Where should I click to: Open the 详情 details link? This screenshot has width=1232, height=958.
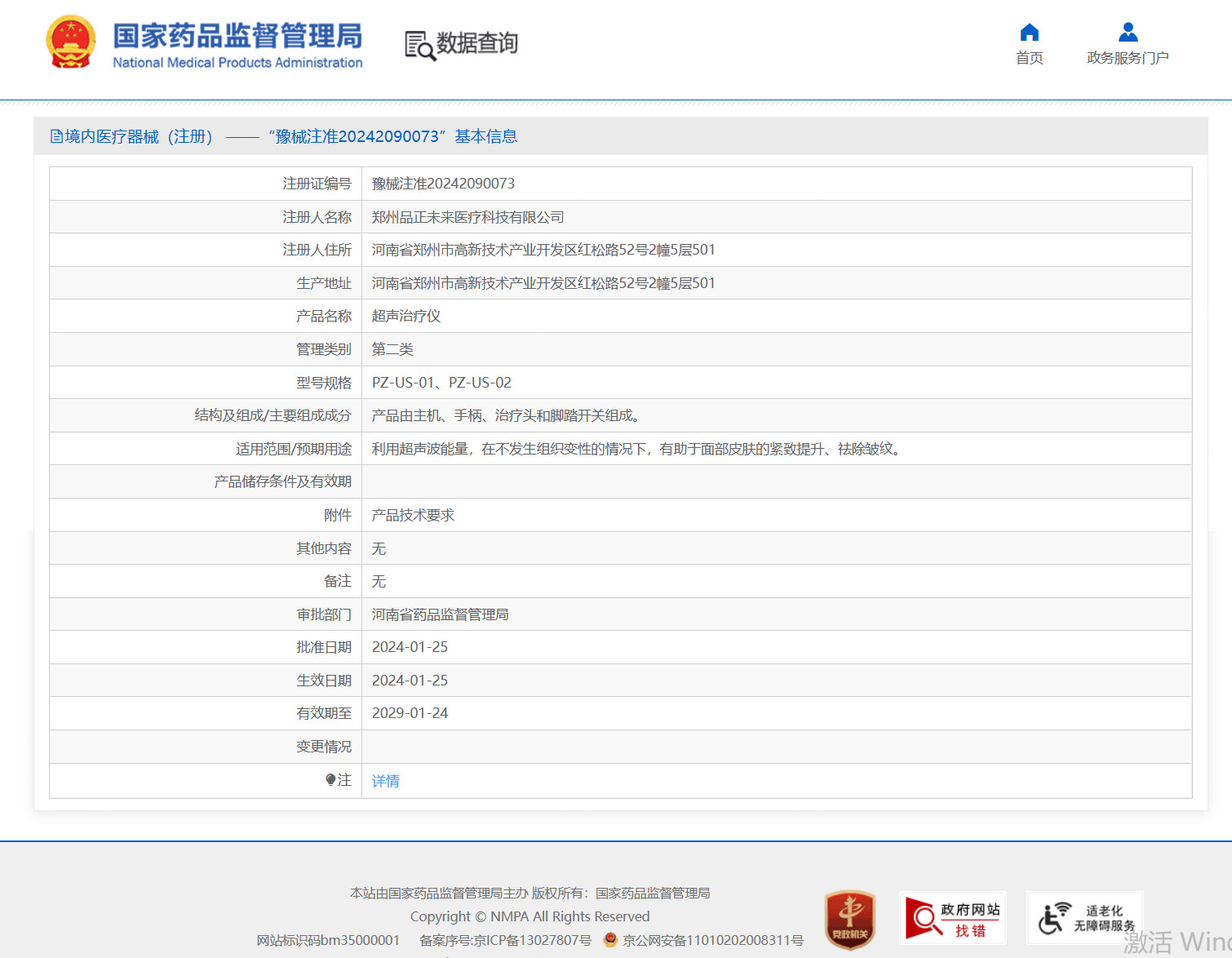click(x=386, y=781)
